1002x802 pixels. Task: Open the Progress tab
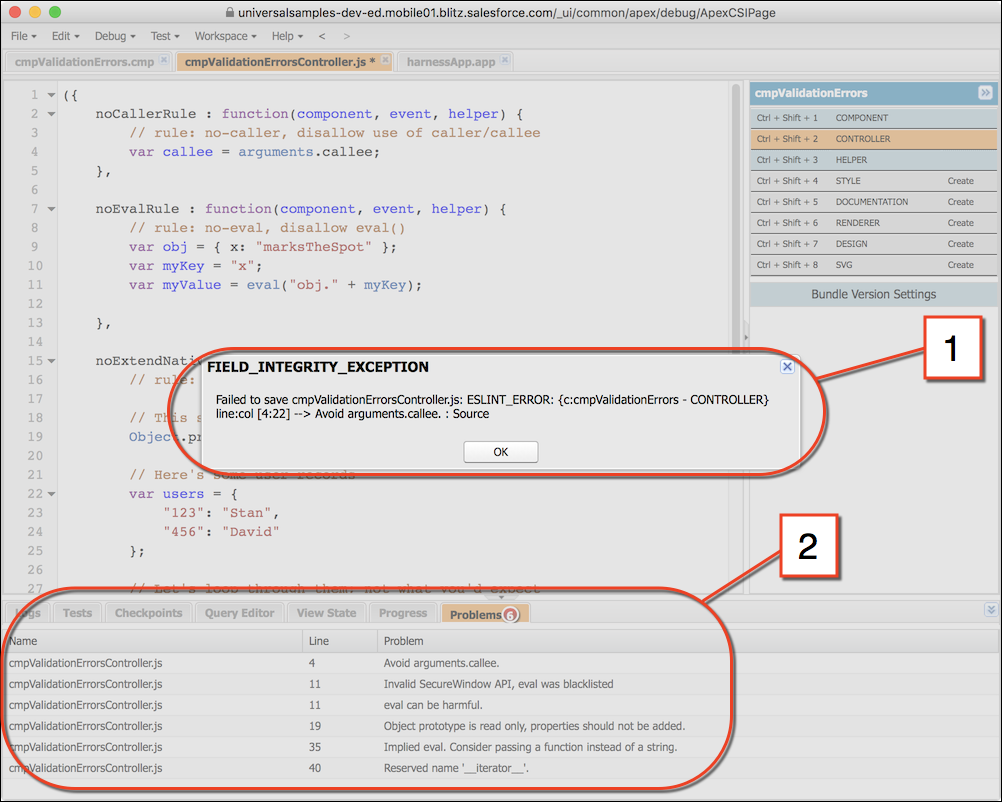coord(403,613)
